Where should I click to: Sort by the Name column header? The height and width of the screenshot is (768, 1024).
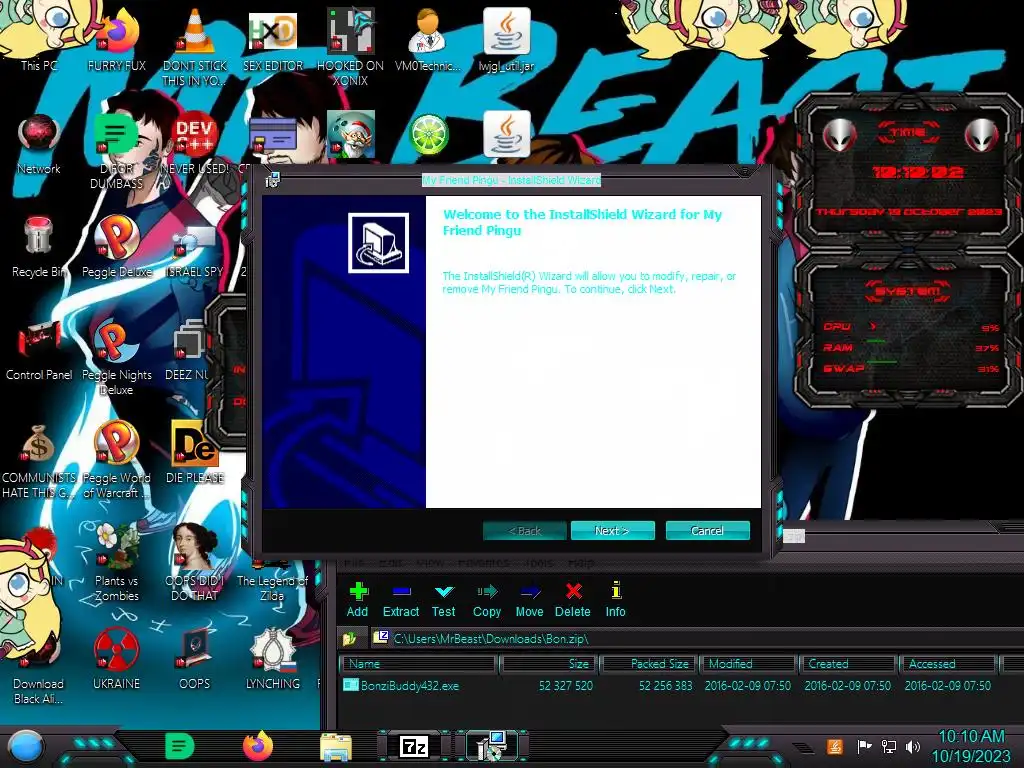418,664
